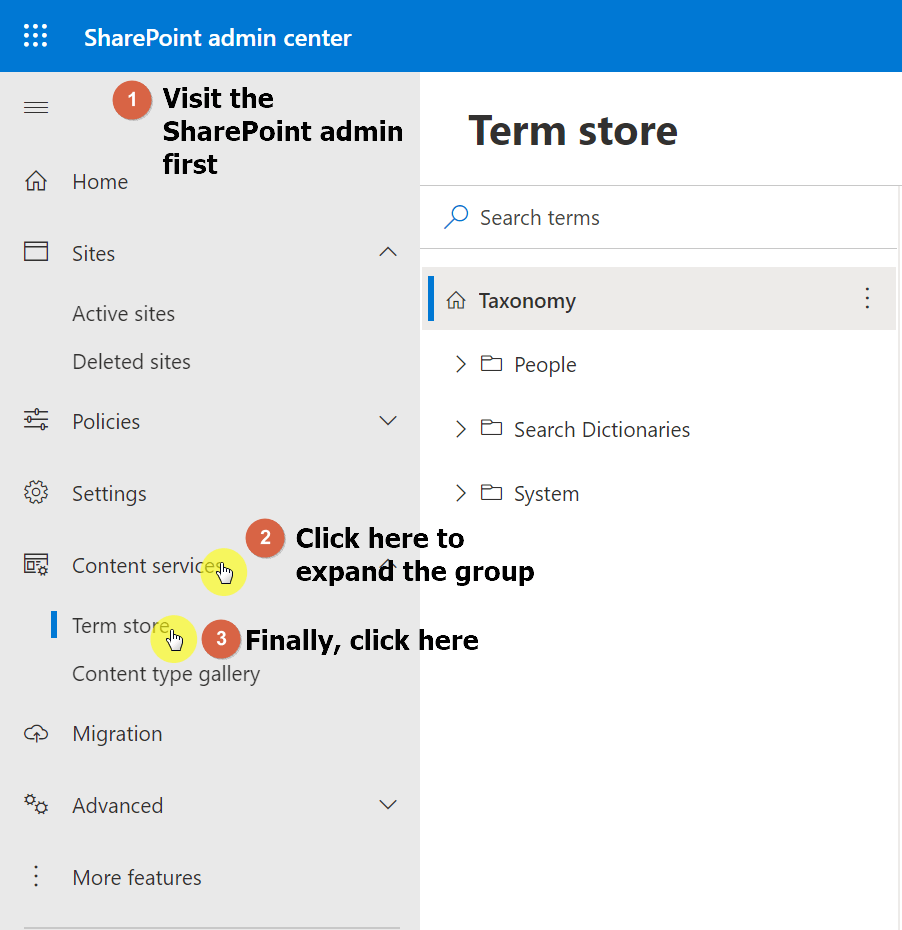902x930 pixels.
Task: Click the Search Dictionaries folder icon
Action: coord(491,428)
